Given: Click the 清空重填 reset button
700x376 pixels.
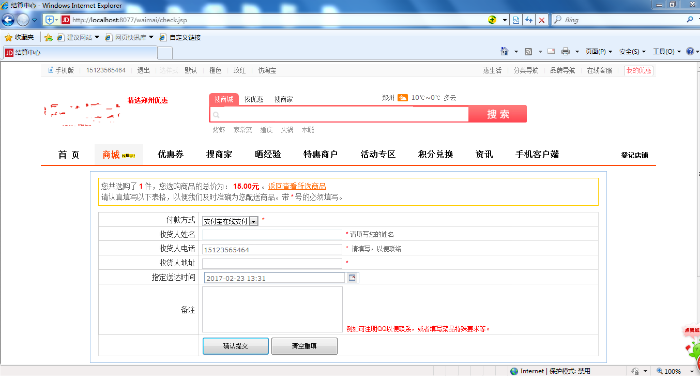Looking at the screenshot, I should coord(304,346).
